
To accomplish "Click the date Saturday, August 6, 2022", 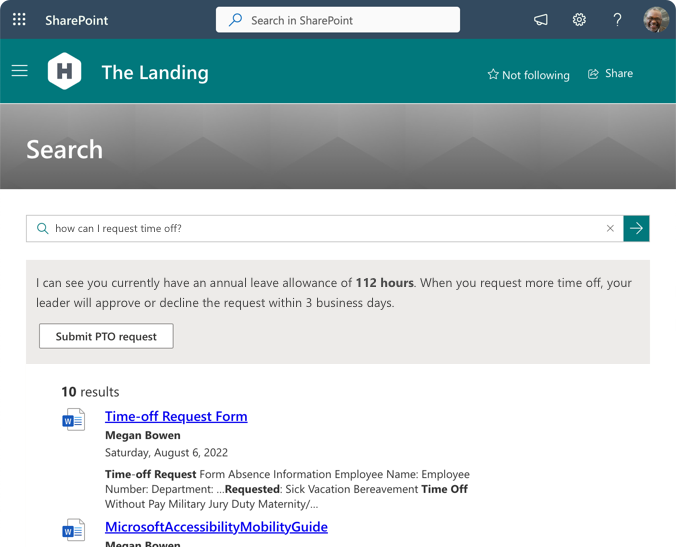I will (x=166, y=453).
